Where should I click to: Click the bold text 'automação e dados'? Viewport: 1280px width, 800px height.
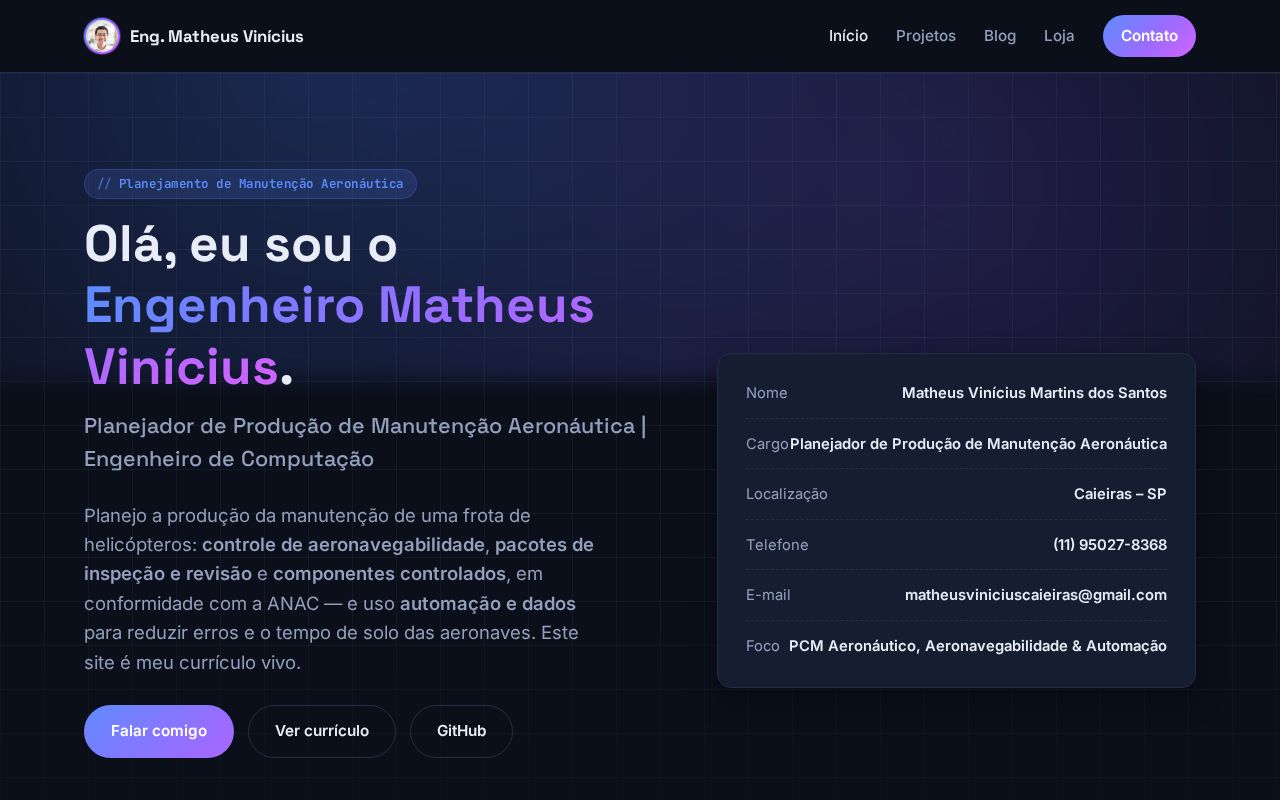pyautogui.click(x=488, y=604)
